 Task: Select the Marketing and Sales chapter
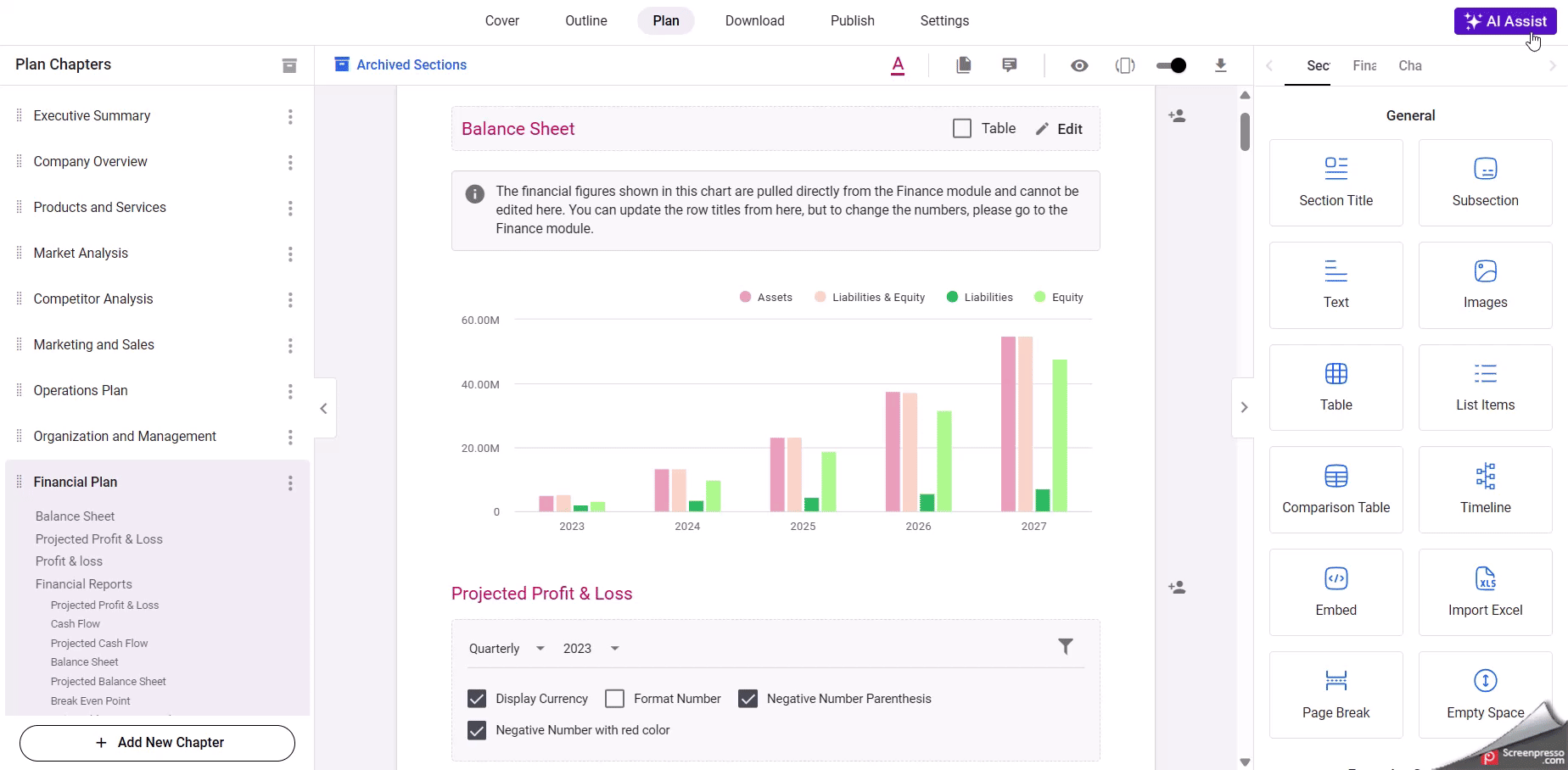[94, 345]
